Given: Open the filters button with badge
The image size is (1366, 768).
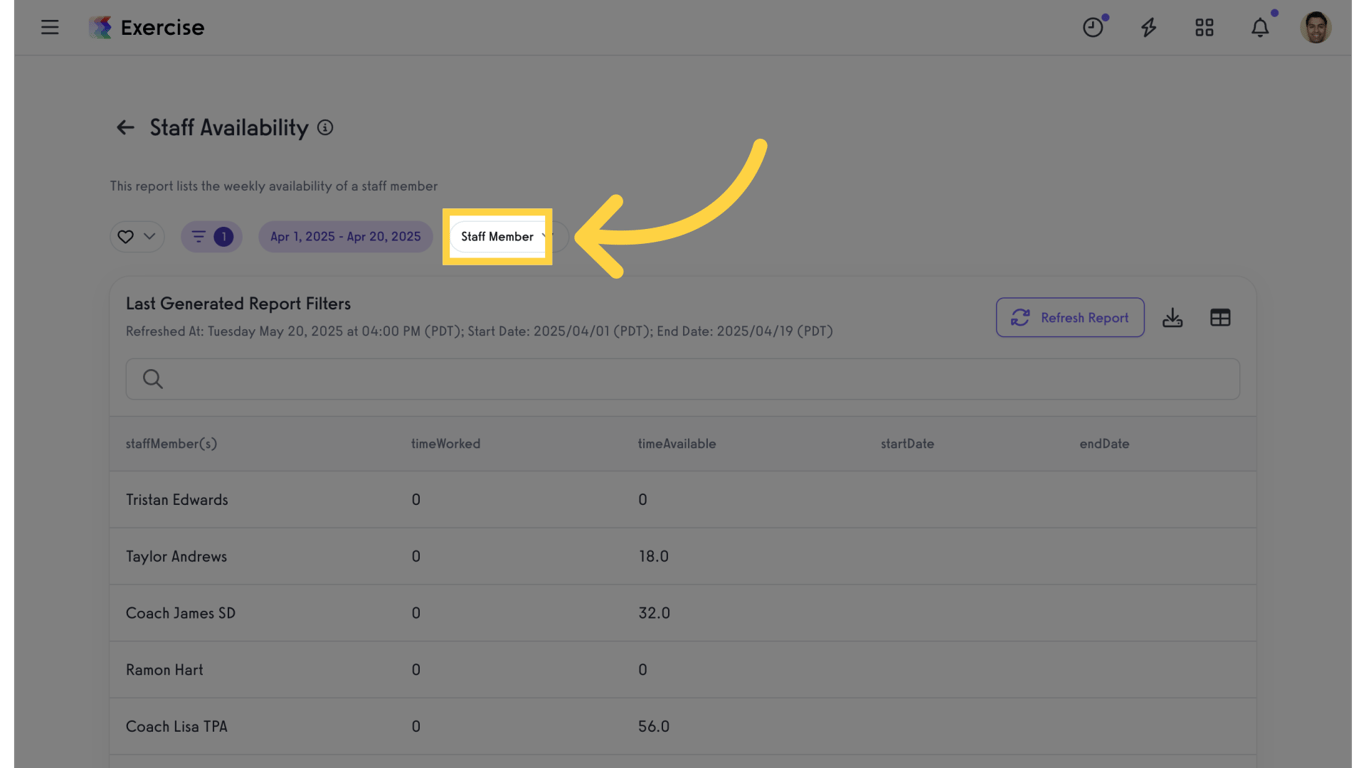Looking at the screenshot, I should pyautogui.click(x=211, y=237).
